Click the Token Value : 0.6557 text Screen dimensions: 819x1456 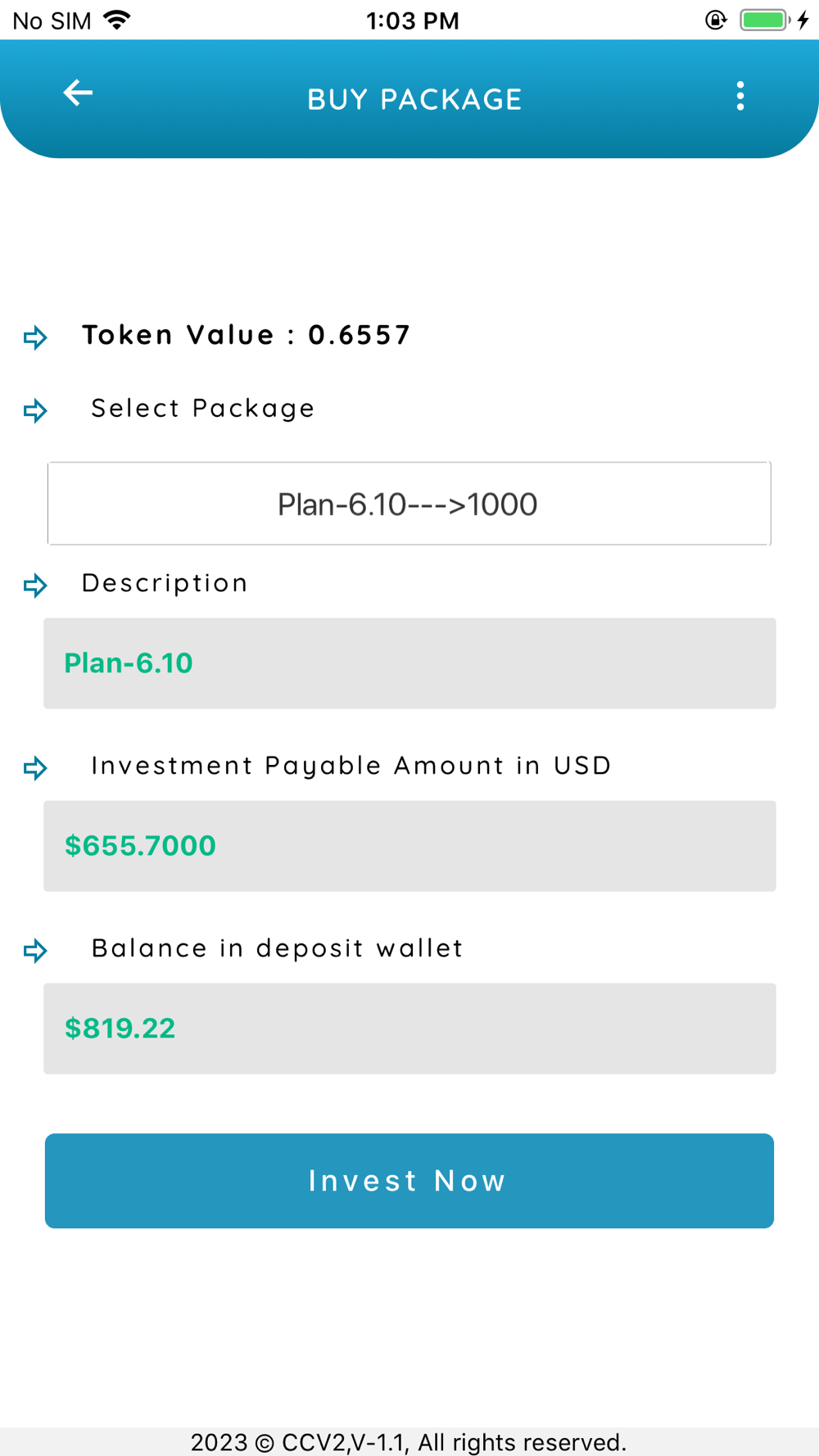pos(246,335)
